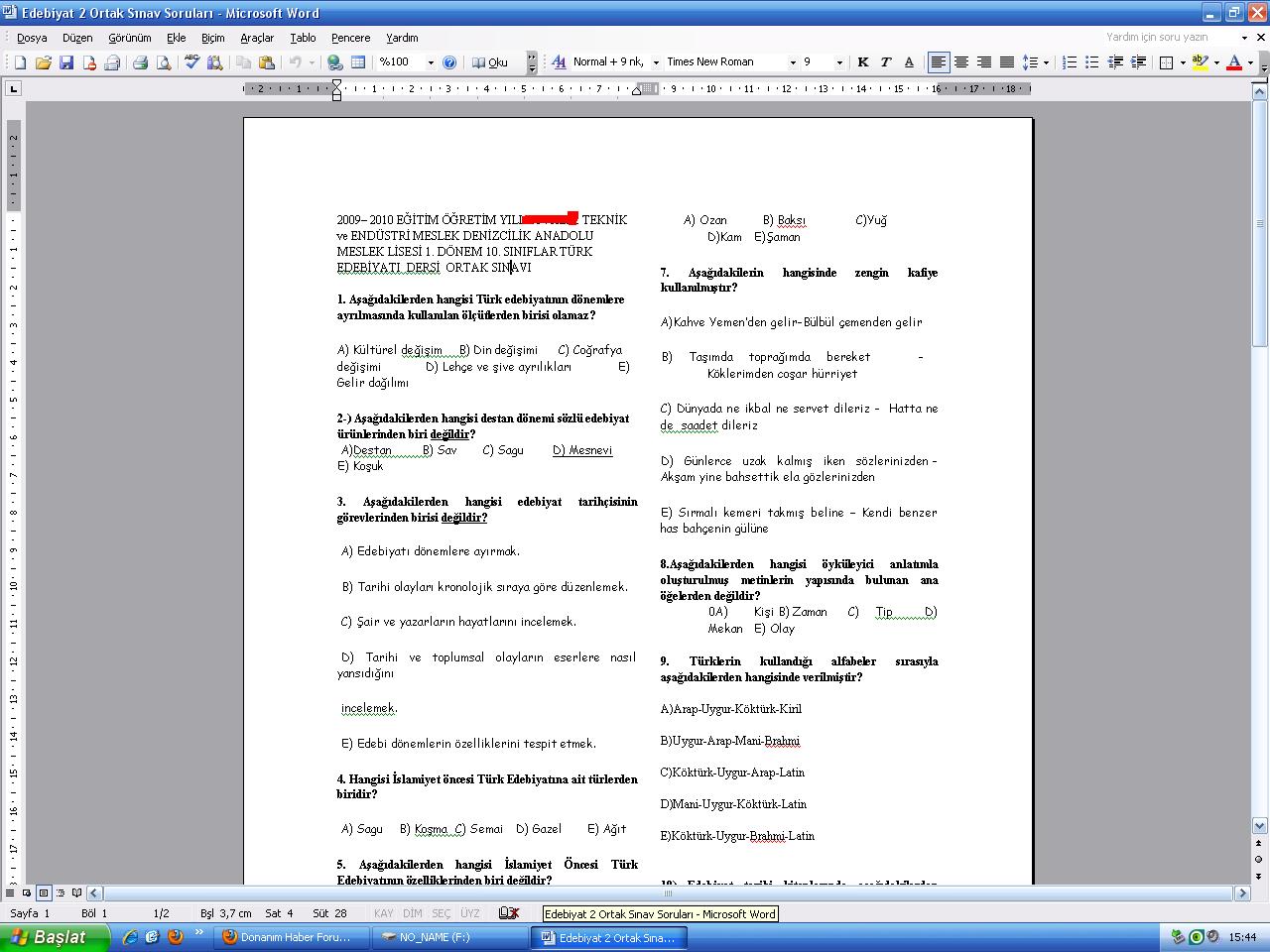Click the Save (diskette) icon
Image resolution: width=1270 pixels, height=952 pixels.
pos(65,62)
